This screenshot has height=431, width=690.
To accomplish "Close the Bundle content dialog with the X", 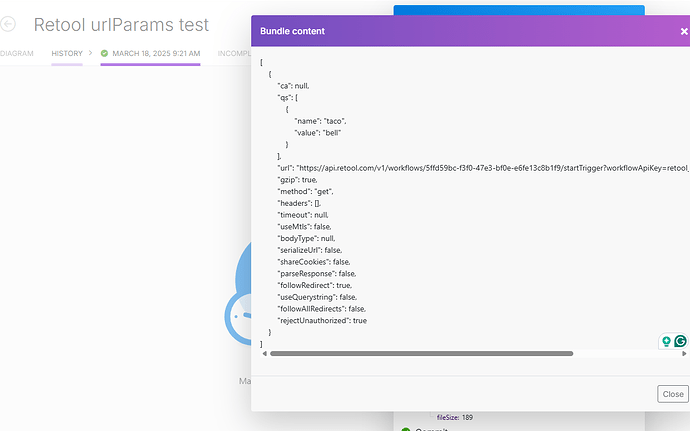I will [x=684, y=31].
